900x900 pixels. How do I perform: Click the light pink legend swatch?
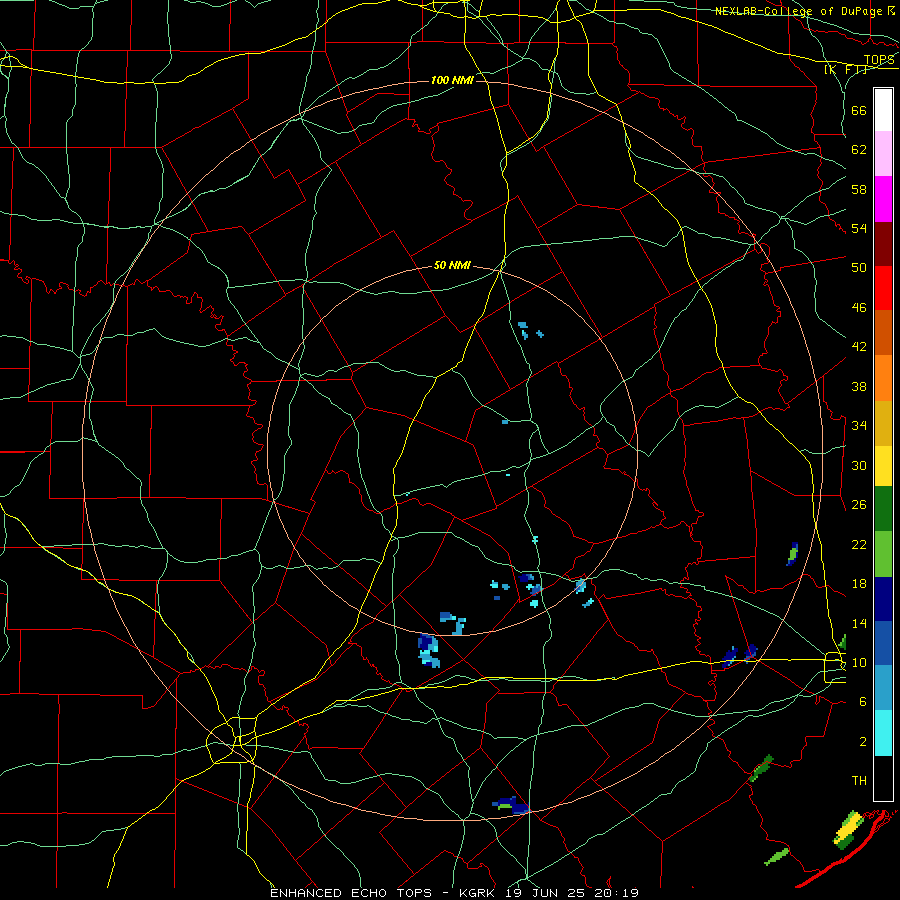883,154
